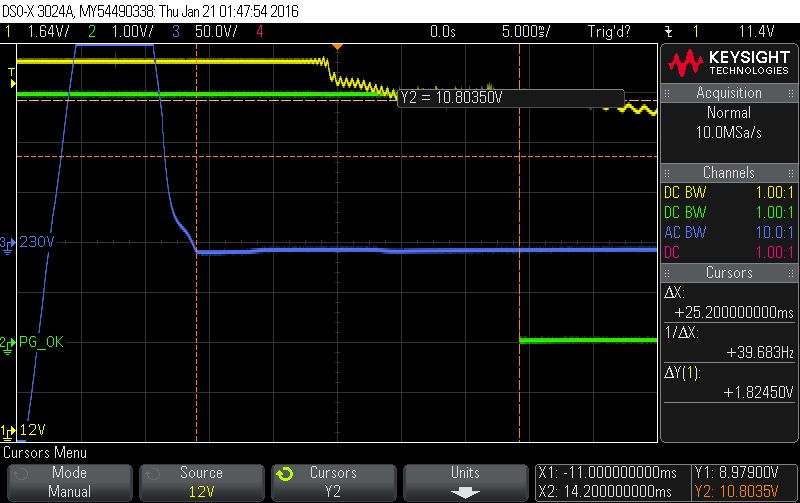The width and height of the screenshot is (800, 503).
Task: Open the Source 12V softkey
Action: click(x=202, y=482)
